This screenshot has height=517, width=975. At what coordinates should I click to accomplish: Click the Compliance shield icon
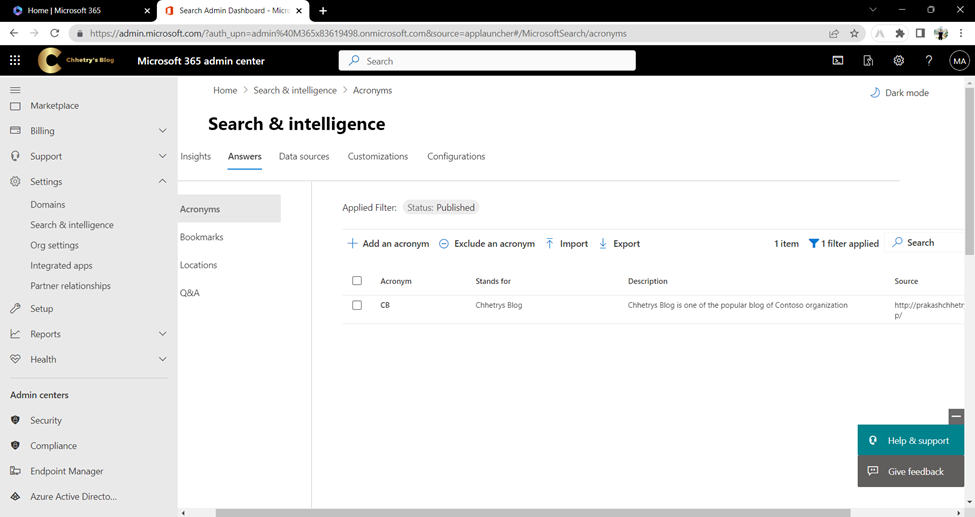[x=16, y=445]
